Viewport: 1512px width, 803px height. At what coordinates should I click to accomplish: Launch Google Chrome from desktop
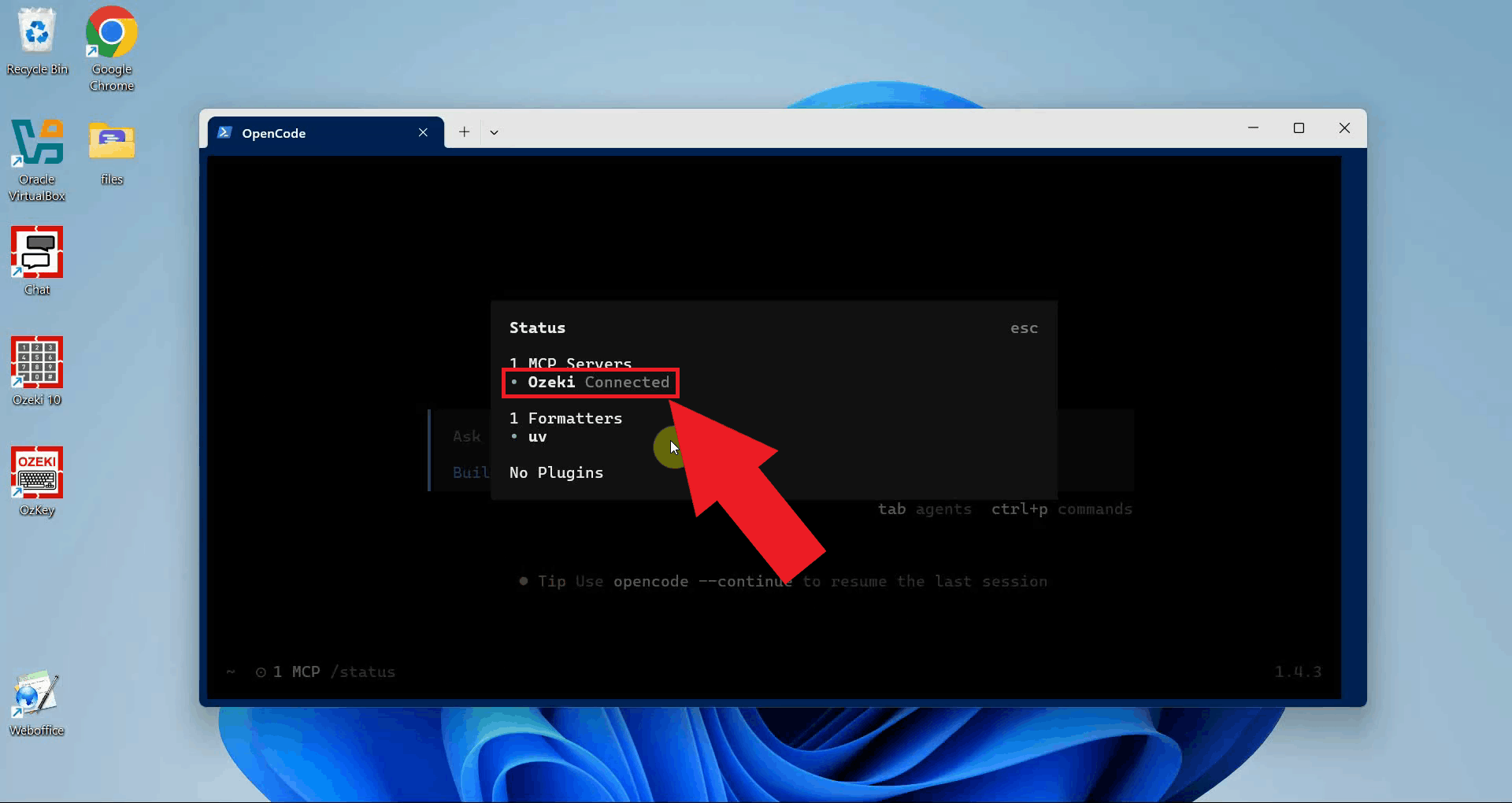pos(111,49)
